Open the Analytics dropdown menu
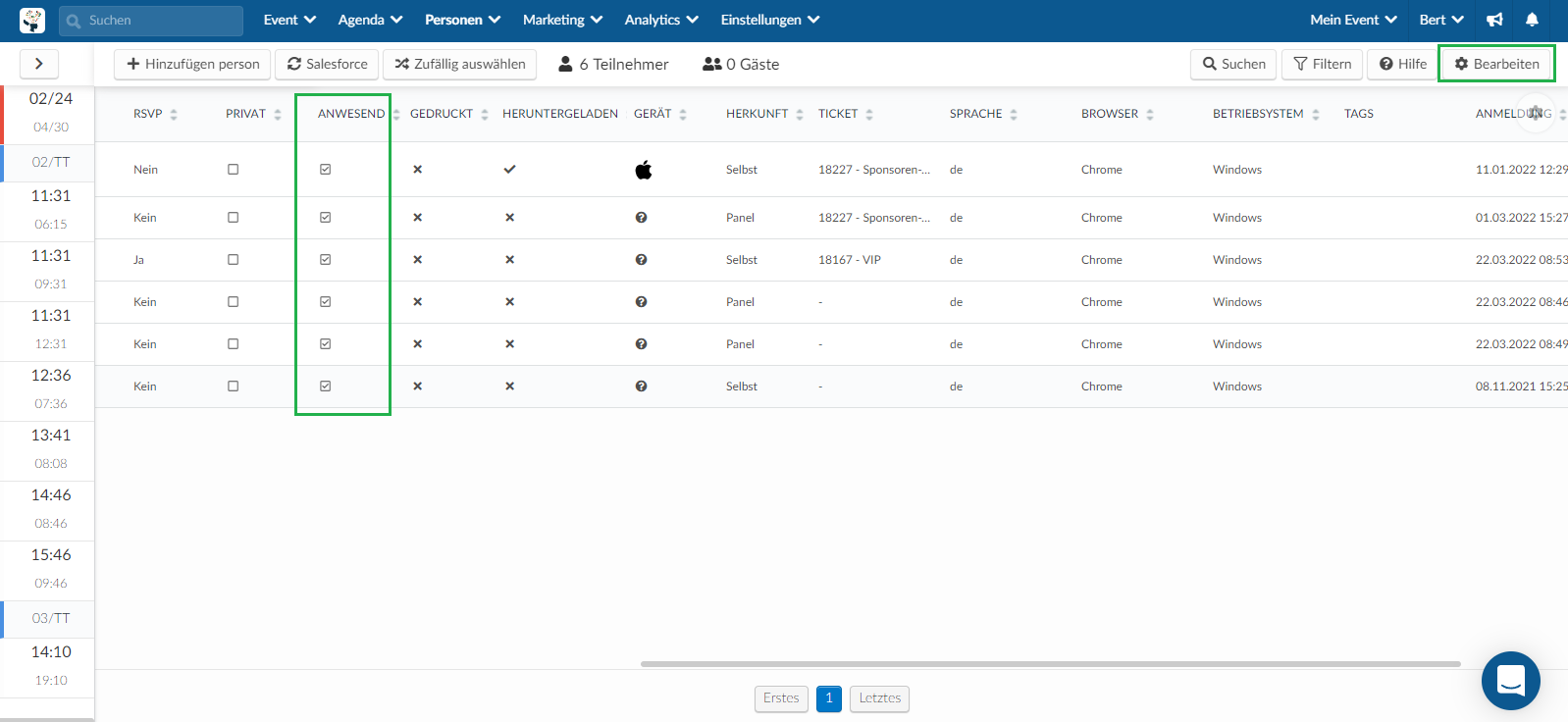This screenshot has width=1568, height=722. coord(661,20)
